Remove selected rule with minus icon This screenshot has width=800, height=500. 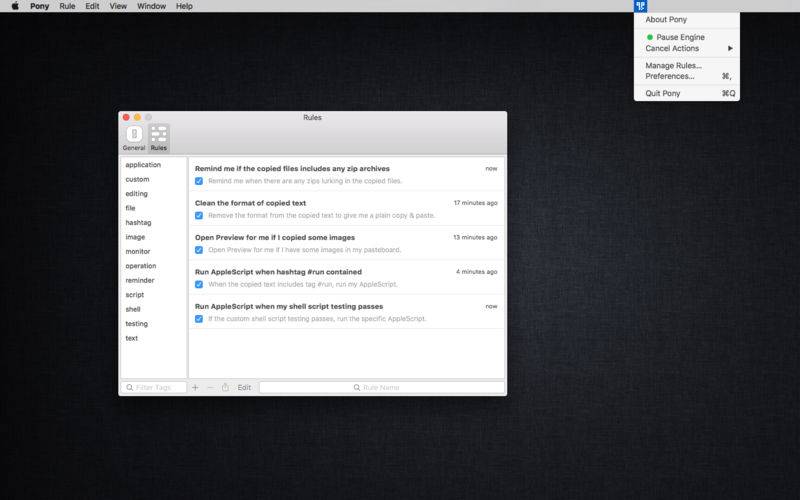click(210, 387)
